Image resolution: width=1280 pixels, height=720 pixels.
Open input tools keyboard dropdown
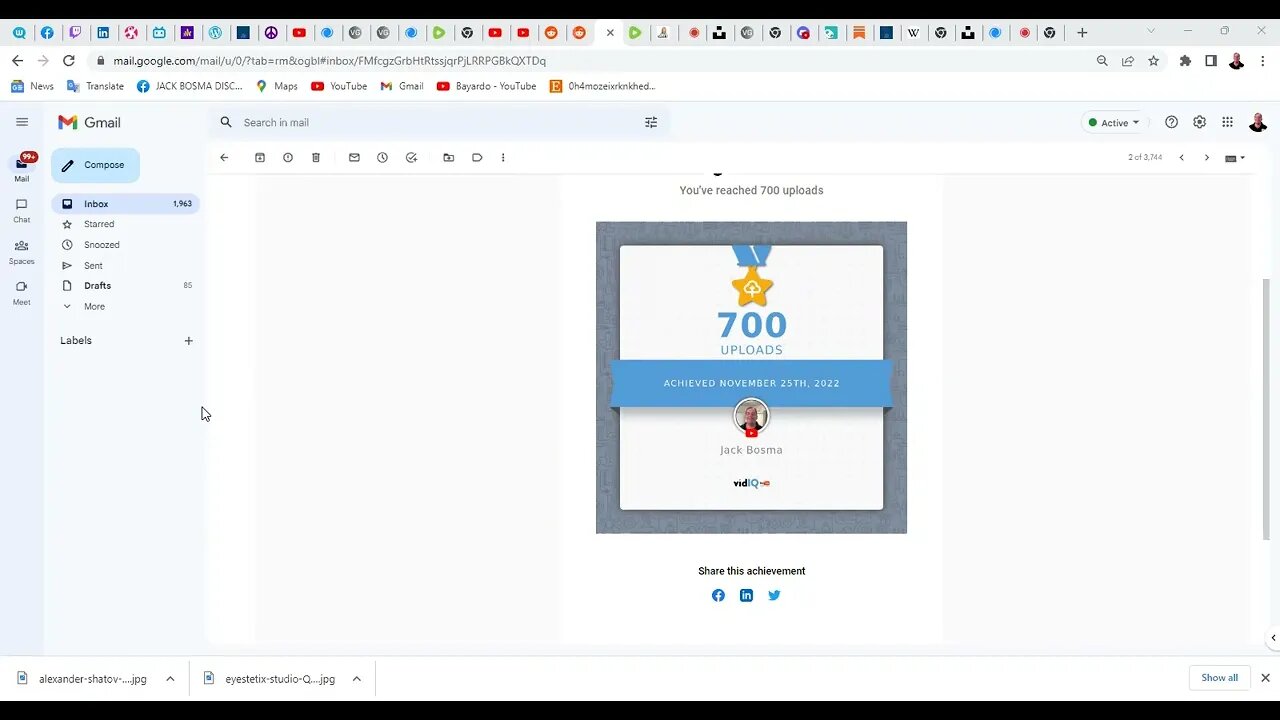(x=1235, y=158)
